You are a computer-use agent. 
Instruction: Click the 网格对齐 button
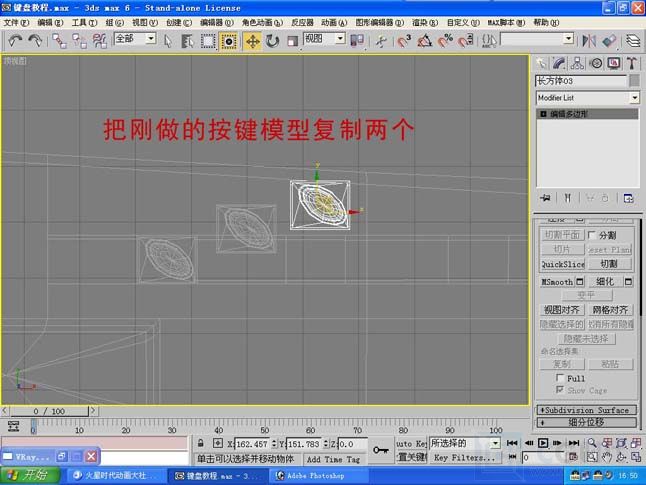pyautogui.click(x=610, y=310)
